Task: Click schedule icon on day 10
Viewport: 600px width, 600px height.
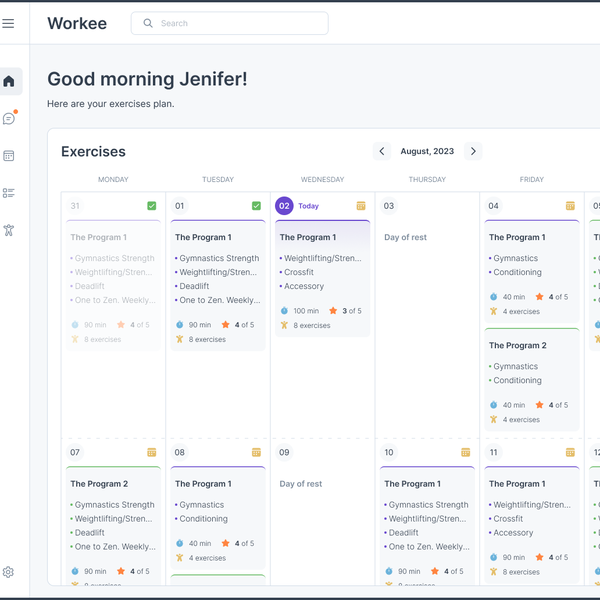Action: point(466,452)
